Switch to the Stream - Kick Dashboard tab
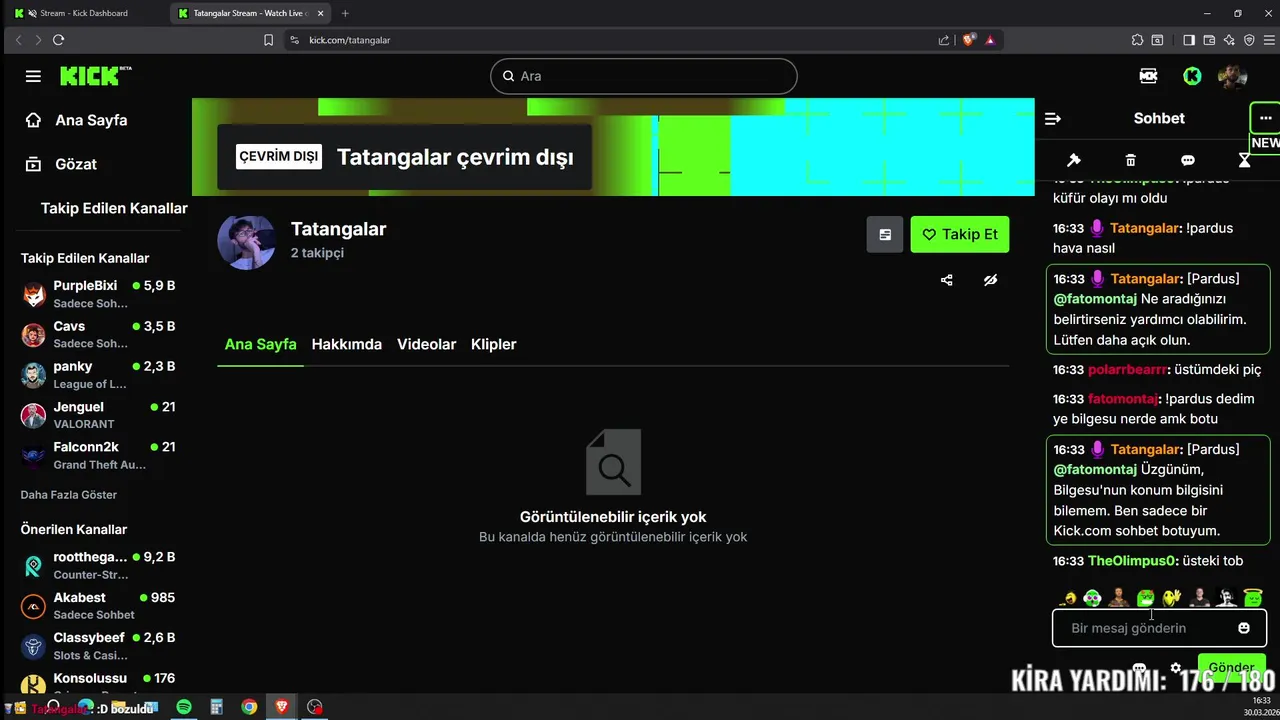The width and height of the screenshot is (1280, 720). click(84, 13)
